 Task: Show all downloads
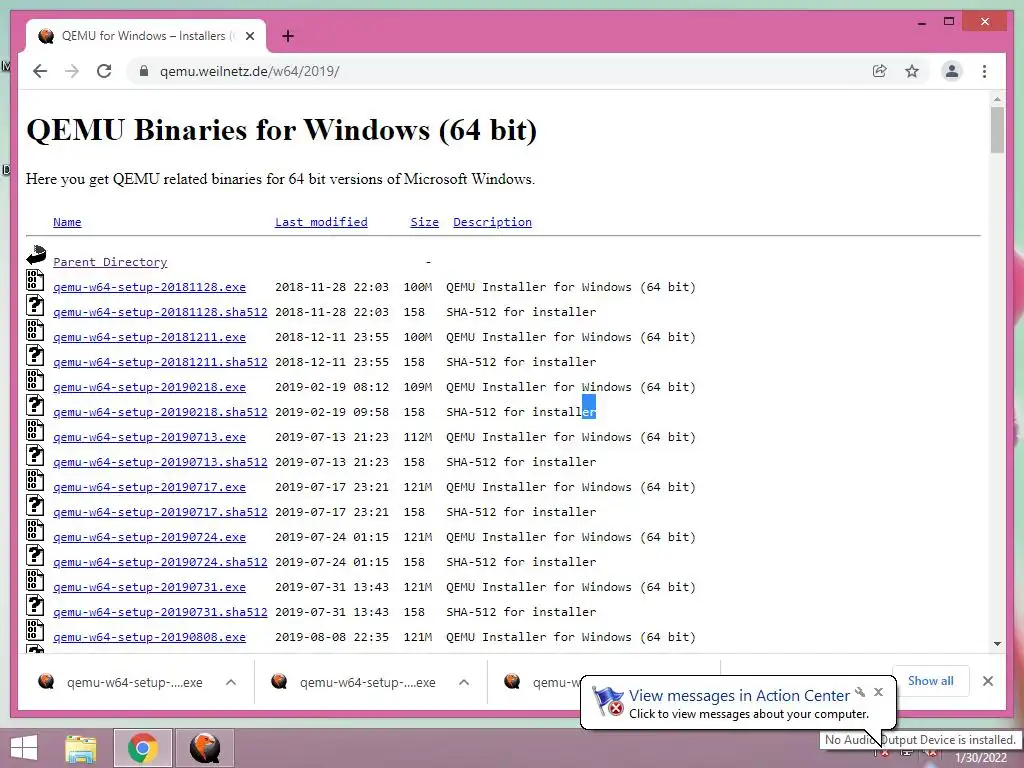[x=931, y=681]
